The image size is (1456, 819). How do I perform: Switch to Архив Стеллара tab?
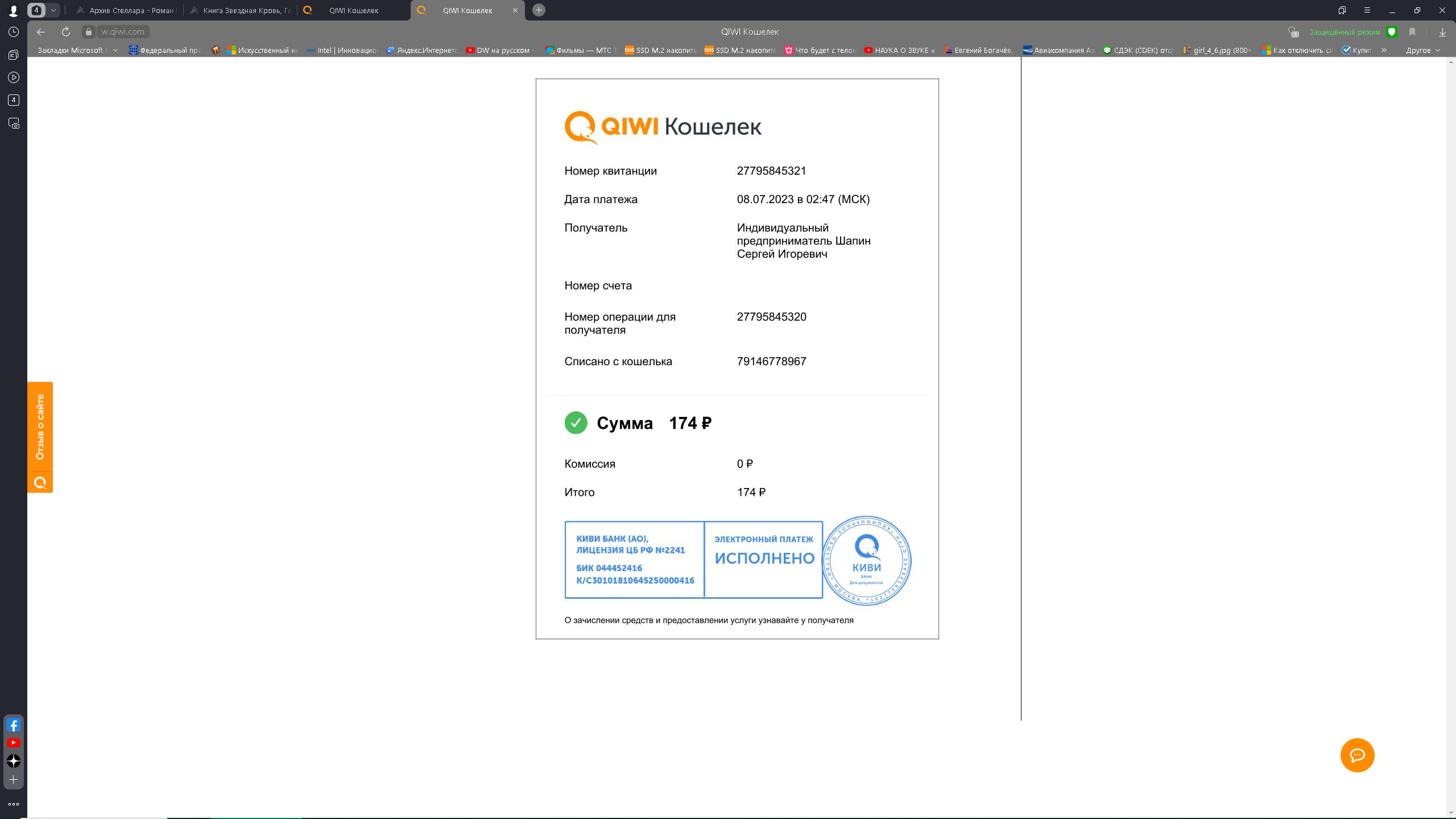coord(127,10)
